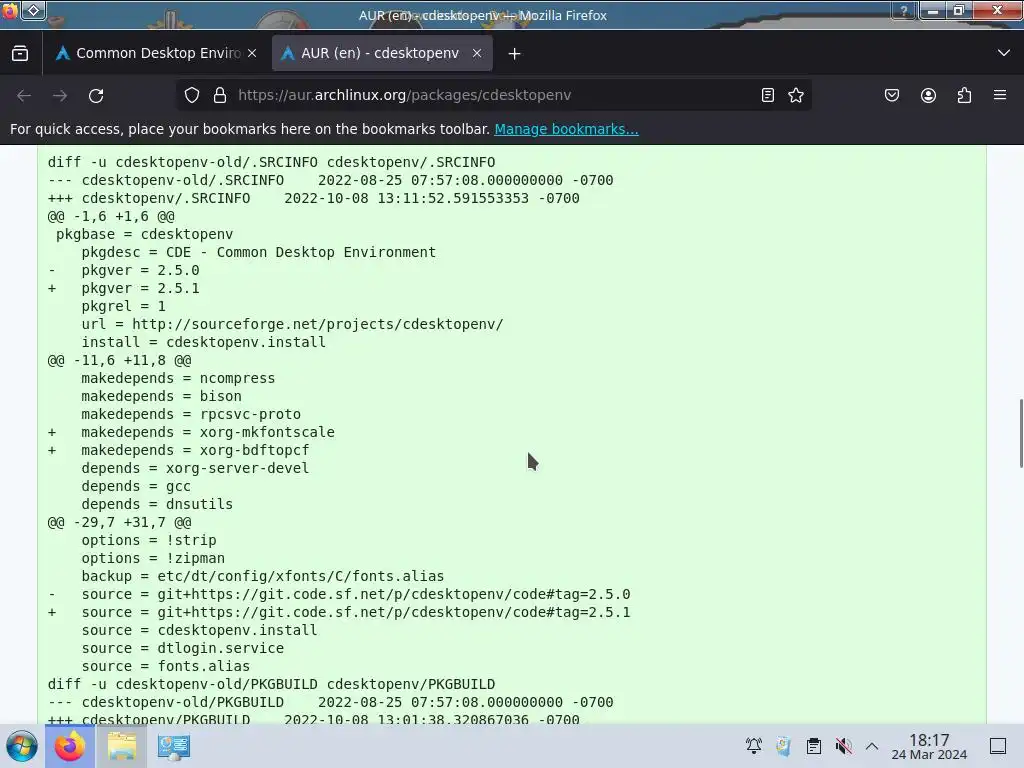Select Firefox in the taskbar
This screenshot has height=768, width=1024.
pos(70,746)
